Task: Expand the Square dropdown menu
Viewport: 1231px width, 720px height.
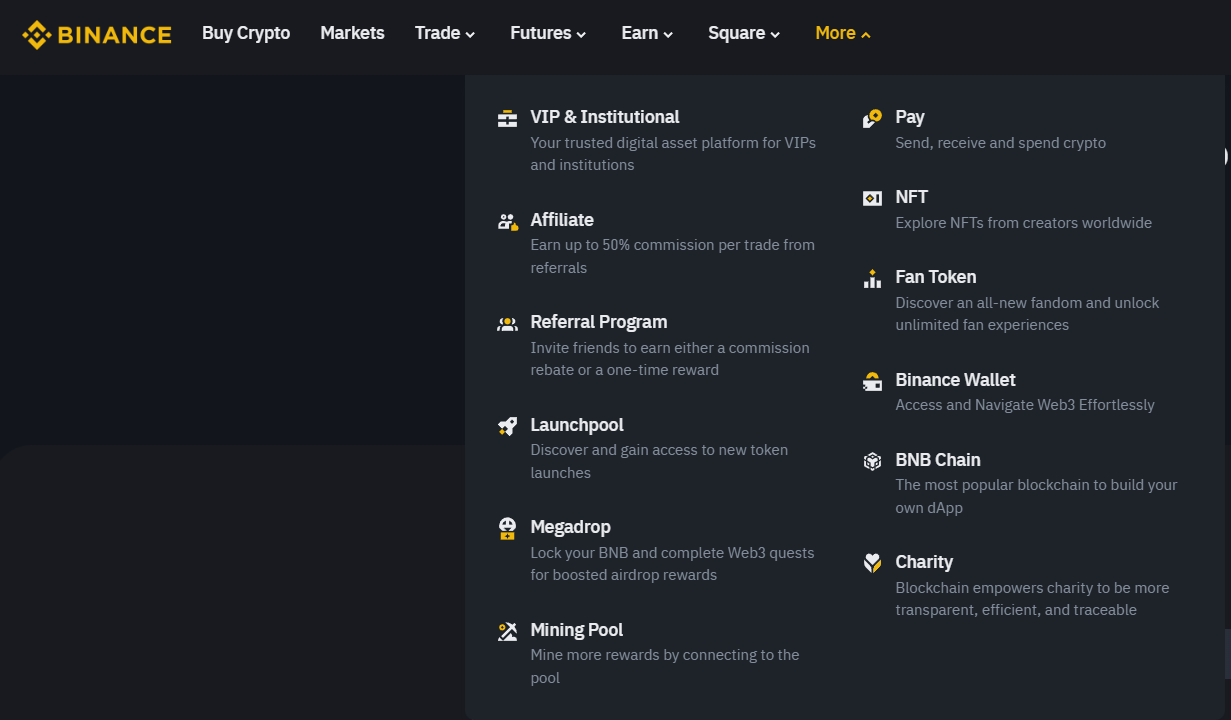Action: point(744,33)
